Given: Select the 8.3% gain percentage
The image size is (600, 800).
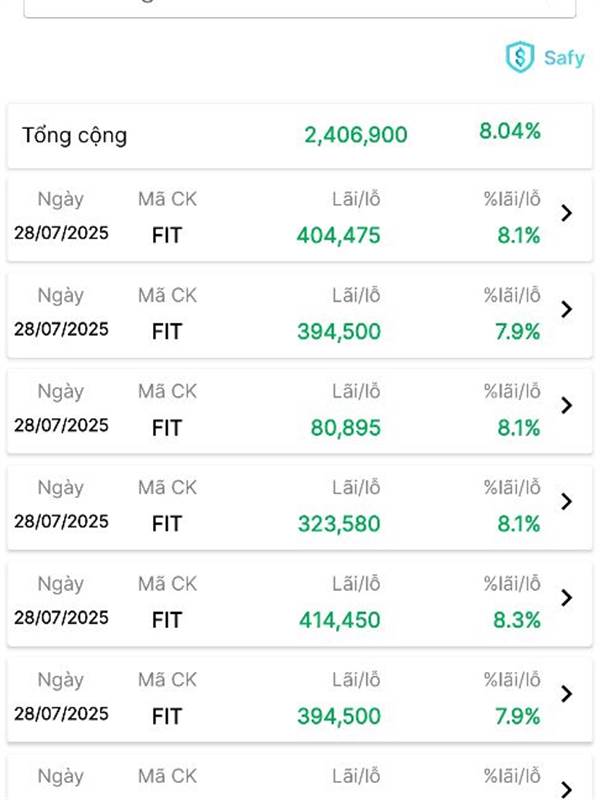Looking at the screenshot, I should [517, 620].
